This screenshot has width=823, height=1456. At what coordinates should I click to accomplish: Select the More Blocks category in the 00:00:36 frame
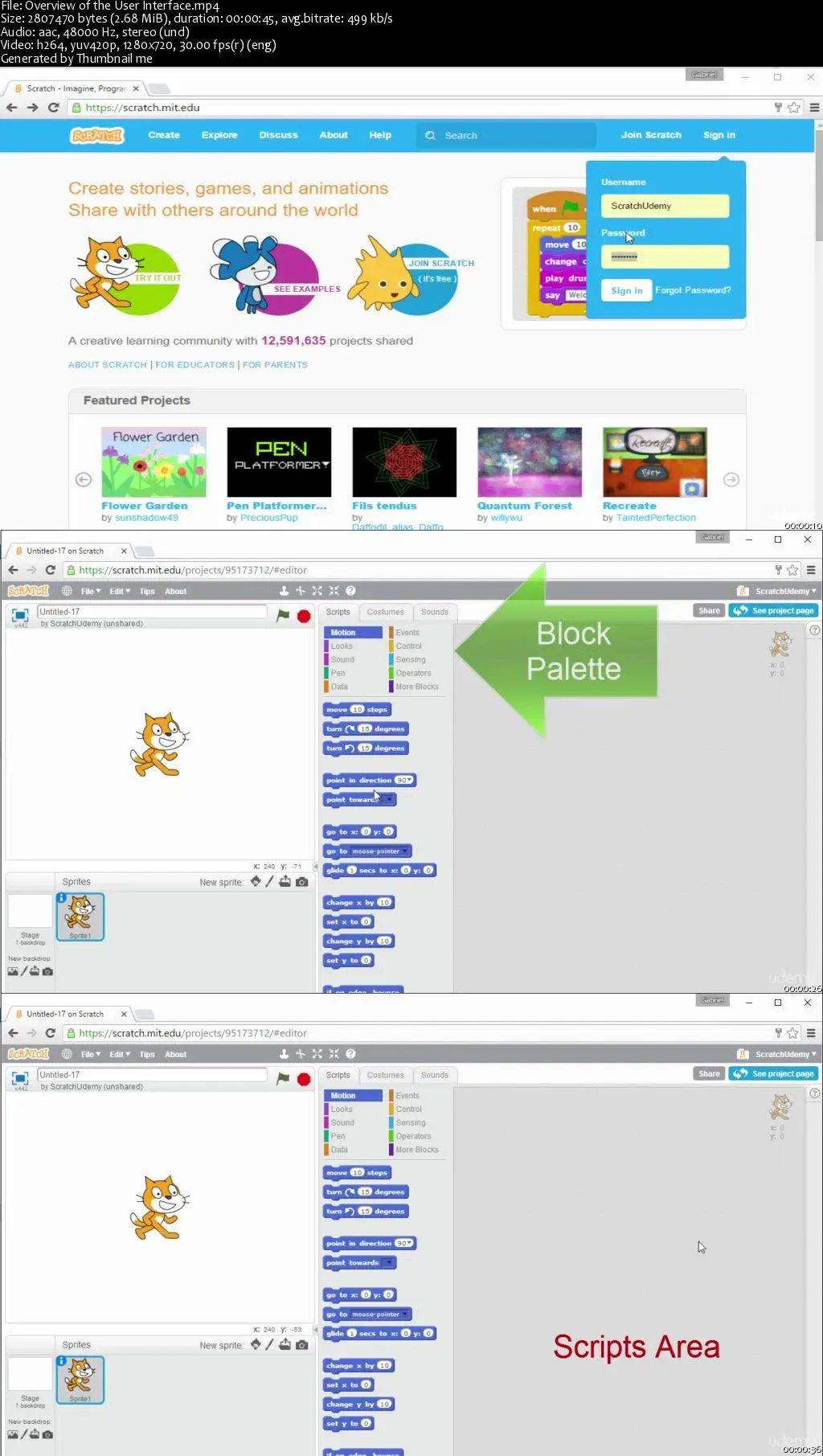click(x=416, y=1150)
